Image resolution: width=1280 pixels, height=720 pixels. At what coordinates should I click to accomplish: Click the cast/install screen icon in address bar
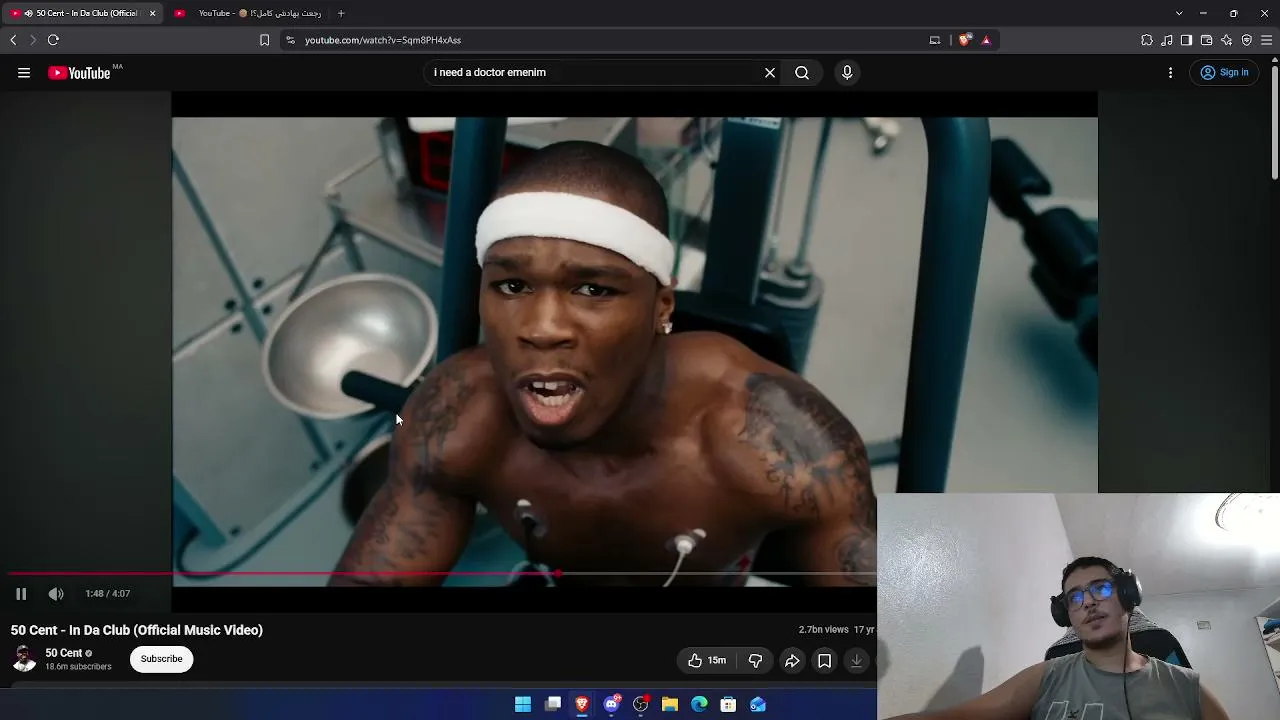935,40
